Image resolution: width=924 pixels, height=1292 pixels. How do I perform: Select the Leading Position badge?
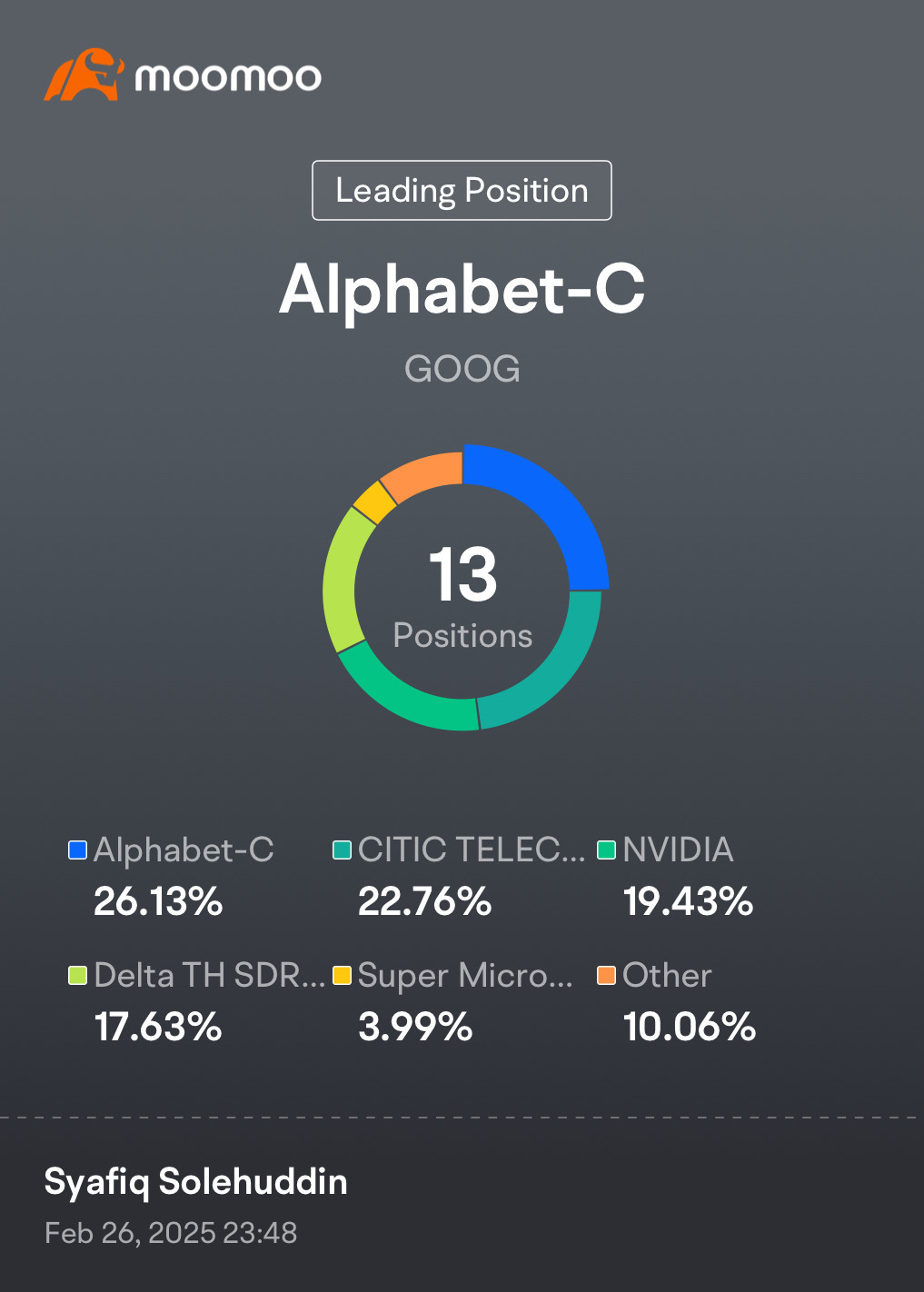pyautogui.click(x=462, y=190)
